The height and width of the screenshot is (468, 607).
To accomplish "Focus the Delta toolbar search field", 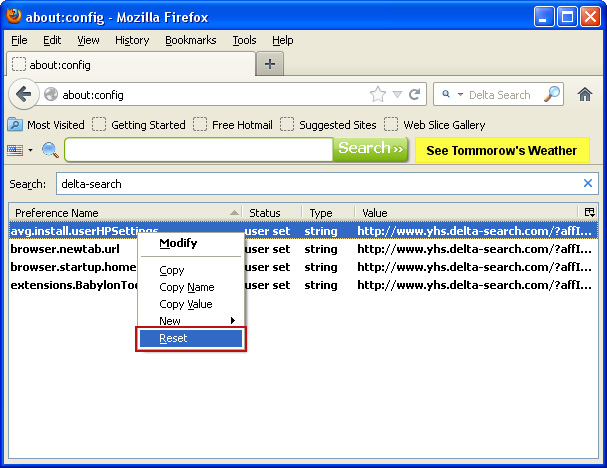I will click(x=199, y=149).
